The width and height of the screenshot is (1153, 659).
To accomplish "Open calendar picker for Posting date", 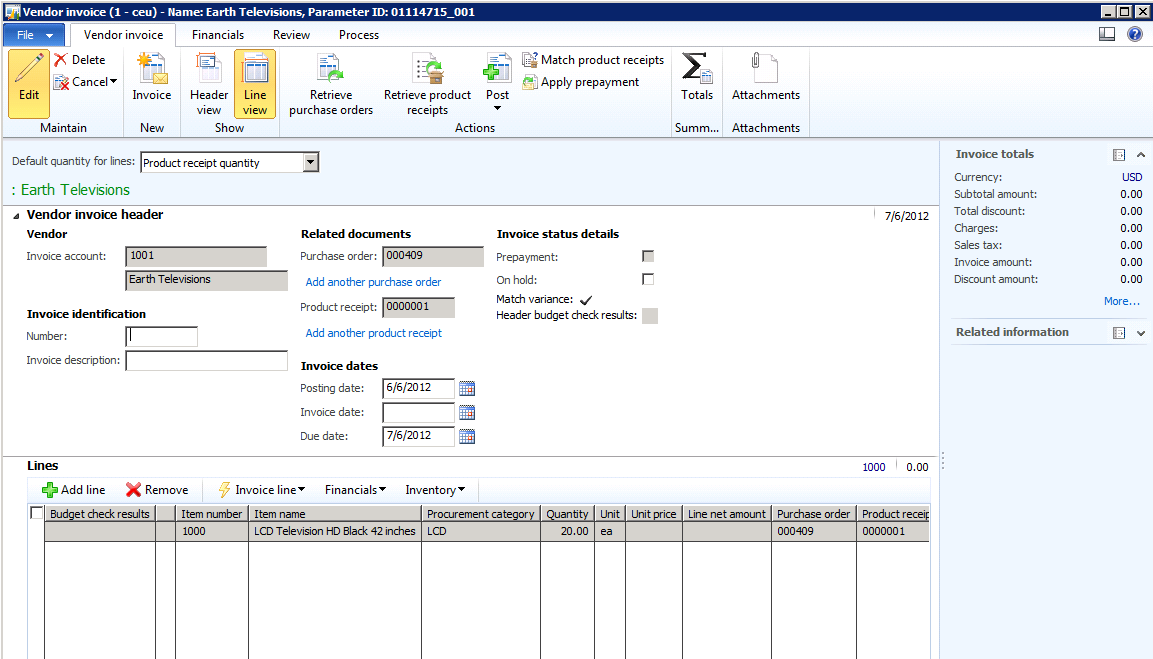I will tap(467, 388).
